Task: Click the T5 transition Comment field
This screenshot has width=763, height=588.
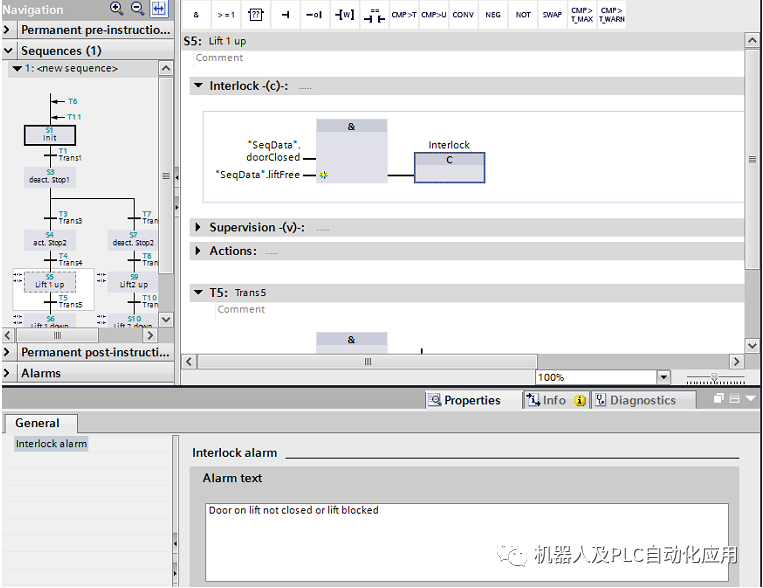Action: [x=241, y=310]
